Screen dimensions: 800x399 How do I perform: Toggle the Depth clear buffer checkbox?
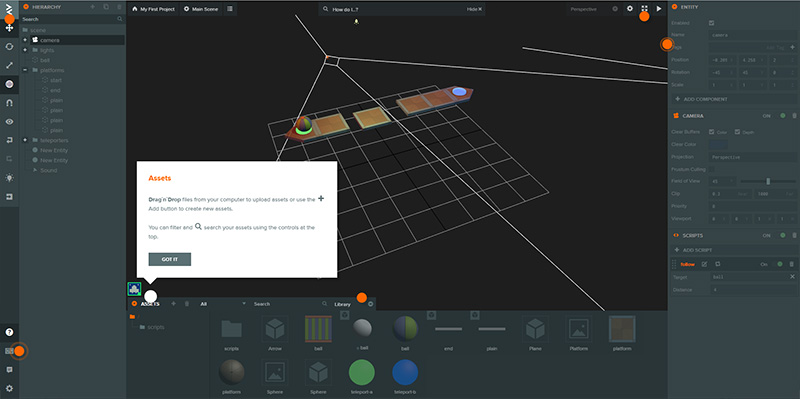(x=737, y=132)
